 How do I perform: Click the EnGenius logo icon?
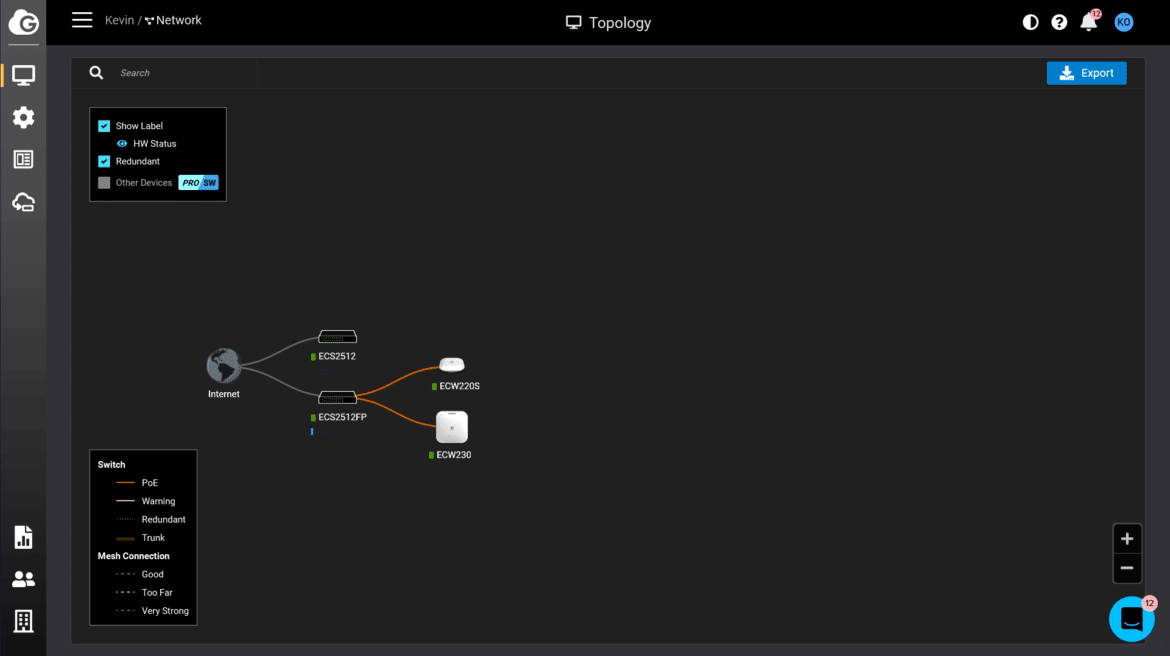(x=23, y=22)
